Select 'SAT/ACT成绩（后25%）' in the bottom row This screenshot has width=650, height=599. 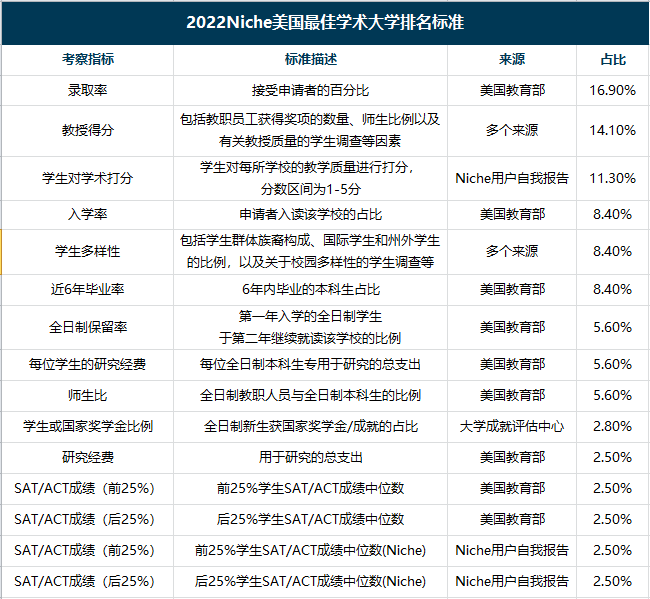coord(85,582)
